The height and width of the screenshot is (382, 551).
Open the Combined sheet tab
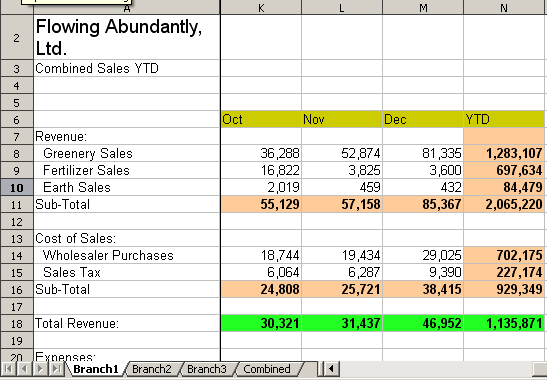[267, 369]
